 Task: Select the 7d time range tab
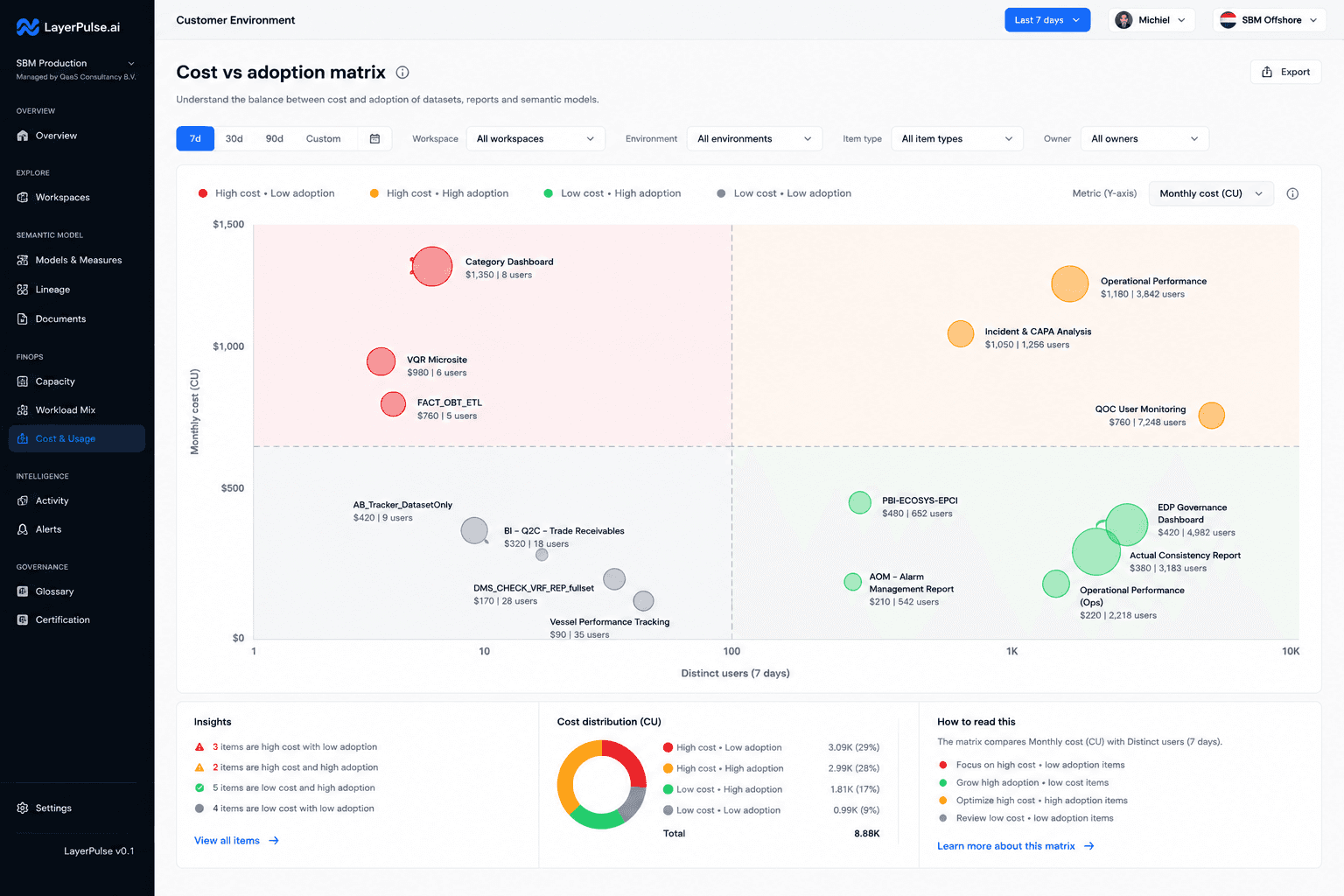click(195, 139)
